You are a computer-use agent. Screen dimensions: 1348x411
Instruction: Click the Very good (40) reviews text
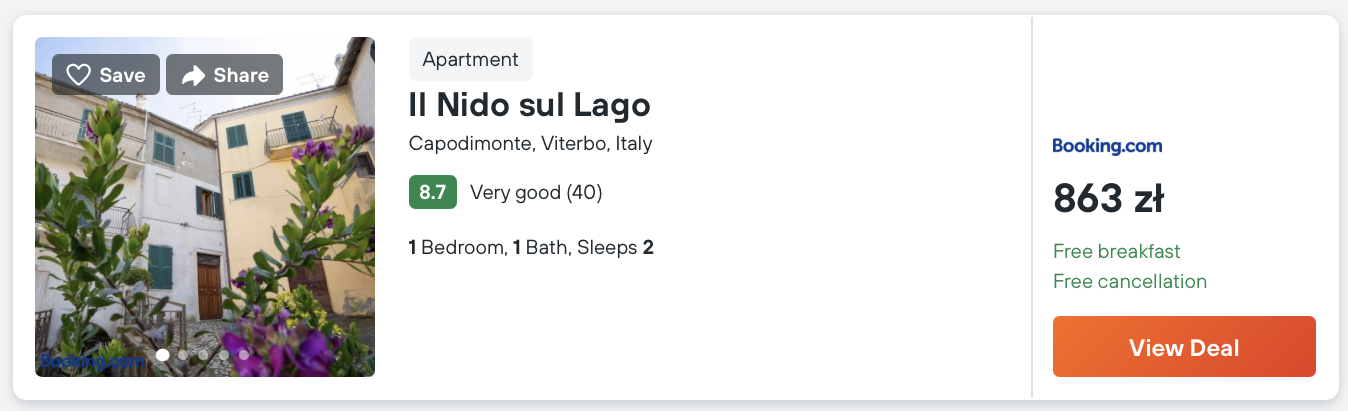pos(536,192)
